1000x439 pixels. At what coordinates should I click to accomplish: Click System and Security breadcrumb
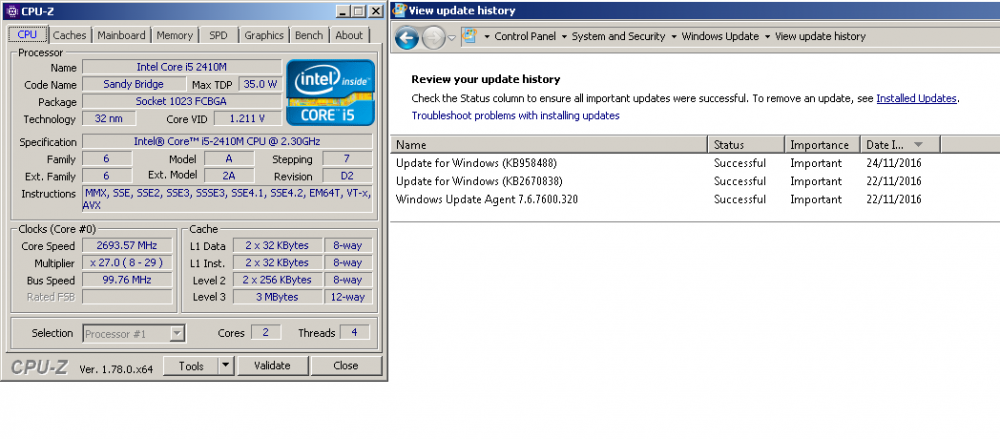coord(619,36)
